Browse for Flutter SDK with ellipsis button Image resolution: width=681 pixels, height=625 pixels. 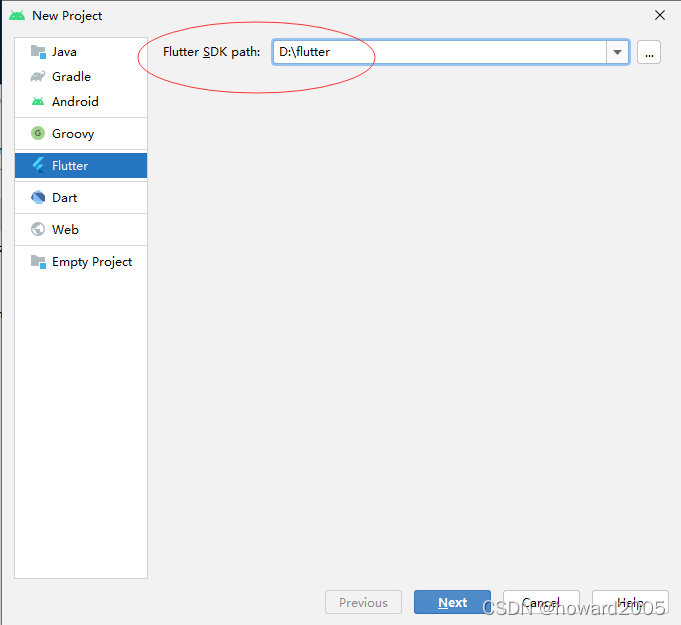point(649,52)
